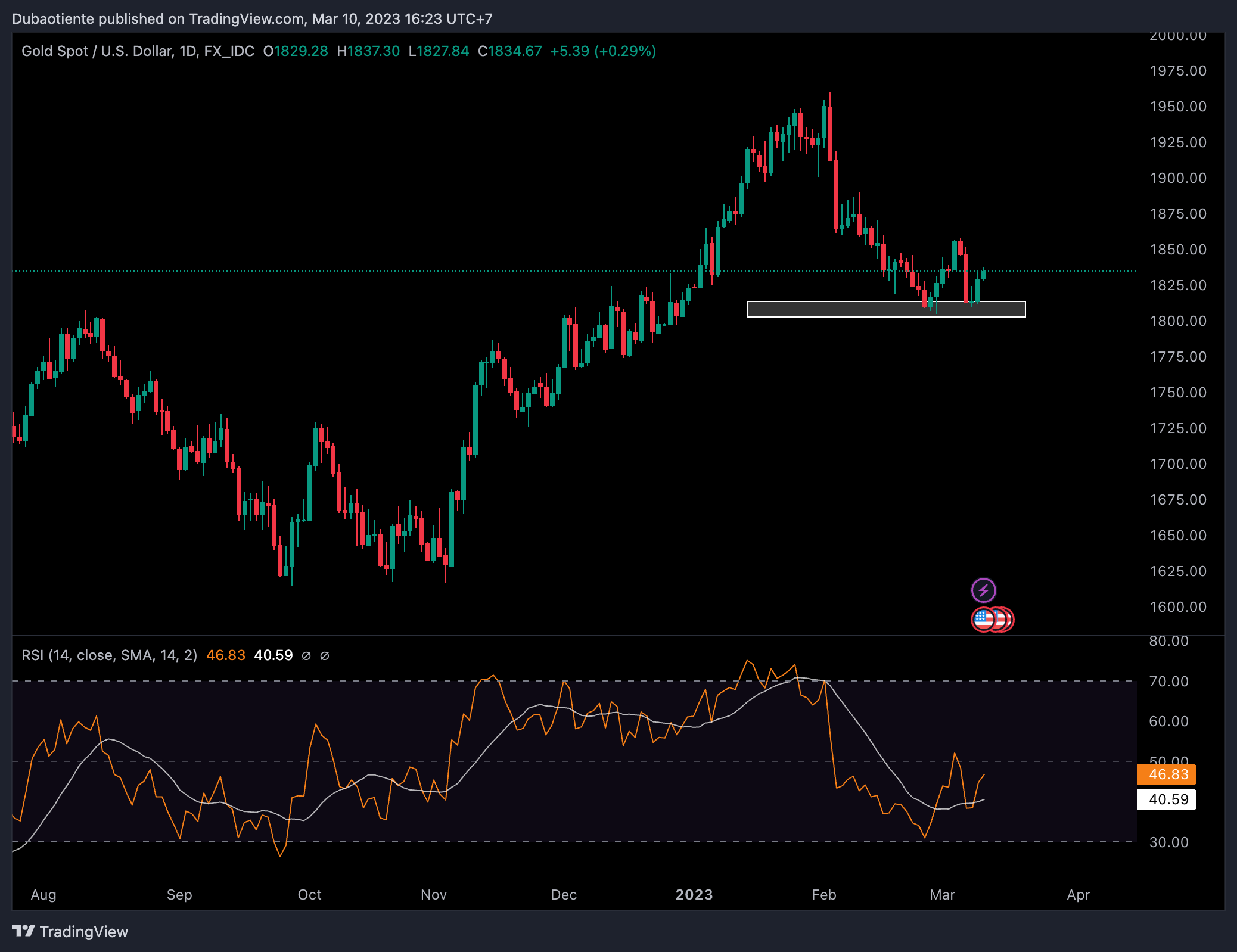Viewport: 1237px width, 952px height.
Task: Select the white support zone rectangle
Action: point(886,309)
